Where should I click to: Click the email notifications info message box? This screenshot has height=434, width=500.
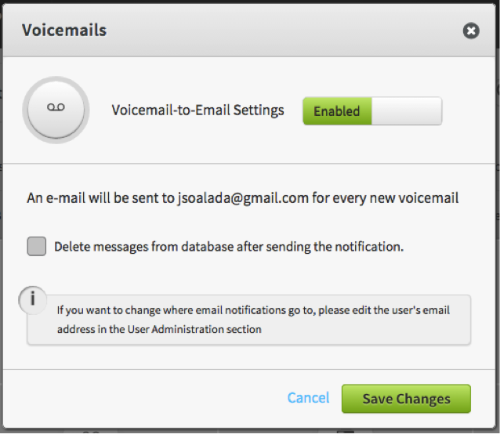[249, 320]
